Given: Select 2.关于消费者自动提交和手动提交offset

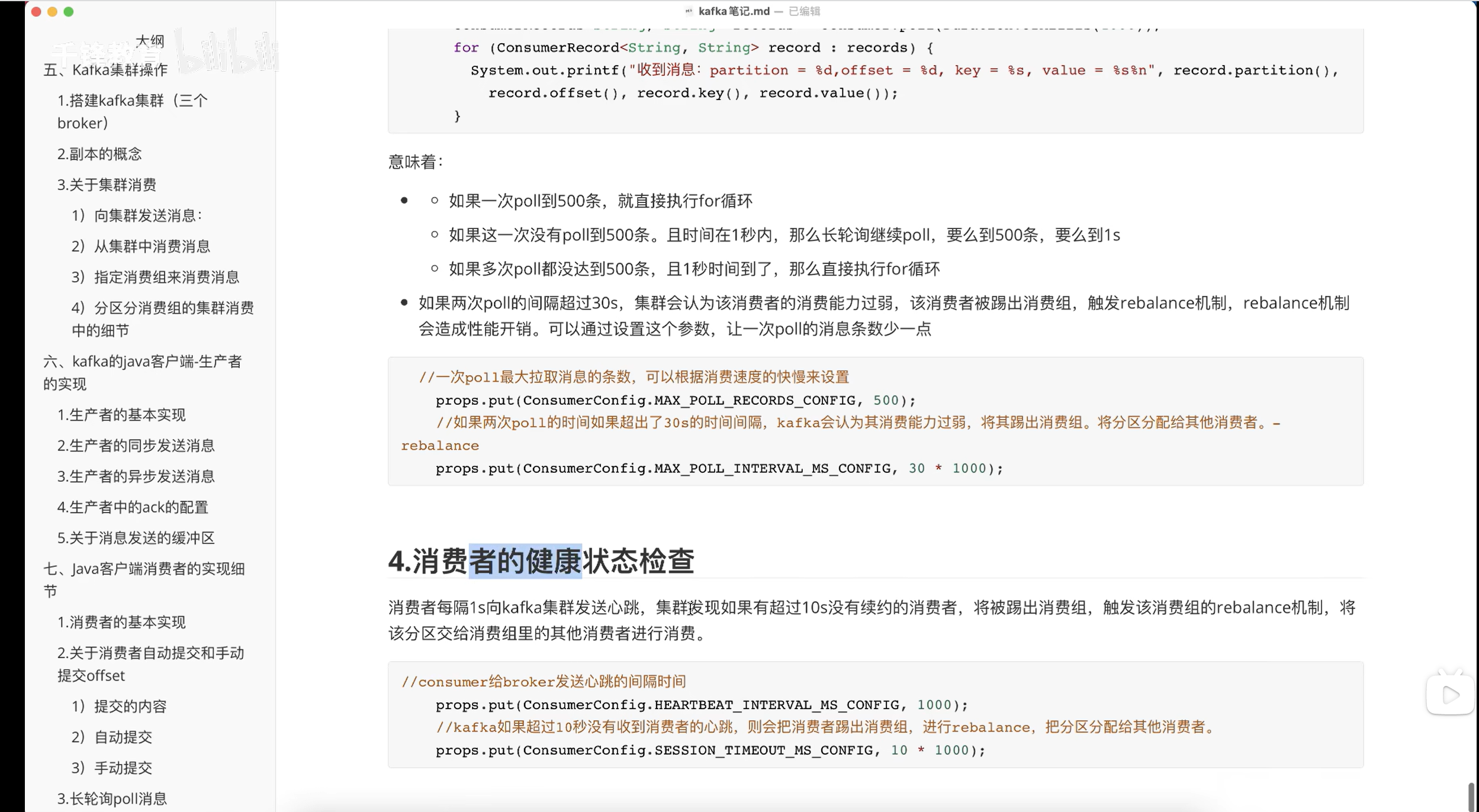Looking at the screenshot, I should 152,664.
